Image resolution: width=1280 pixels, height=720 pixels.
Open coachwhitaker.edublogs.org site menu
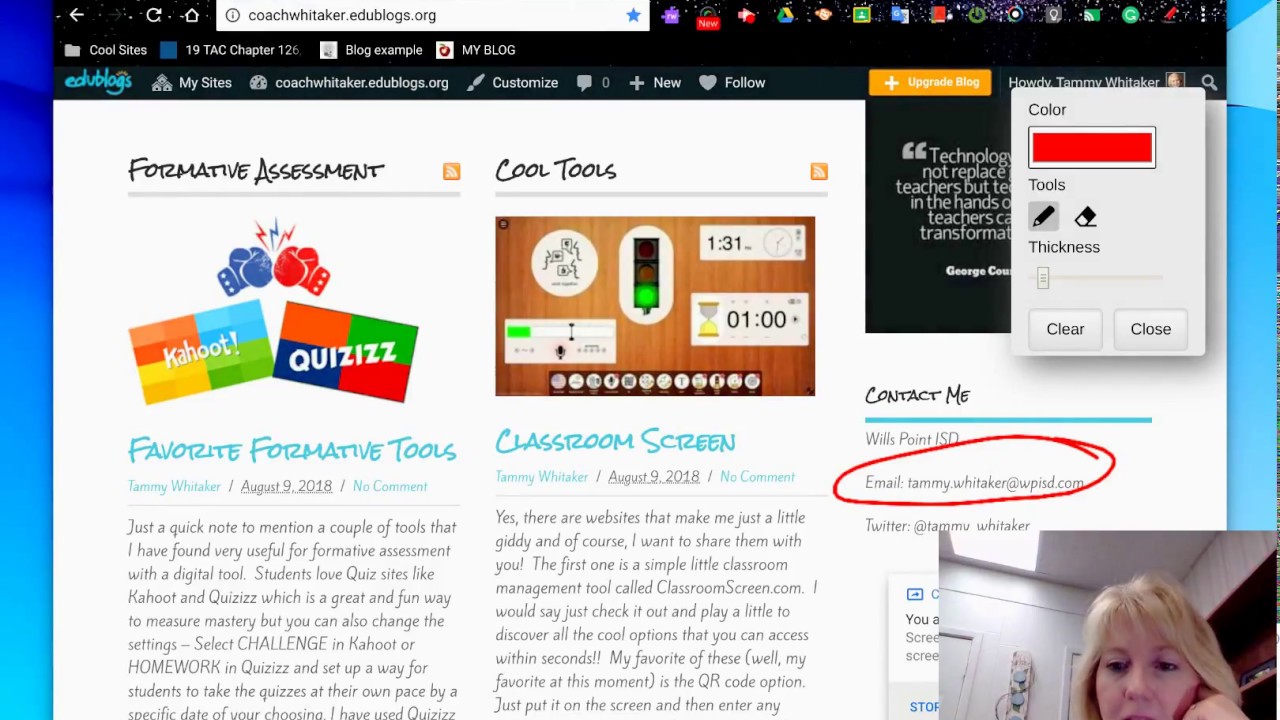pos(349,83)
